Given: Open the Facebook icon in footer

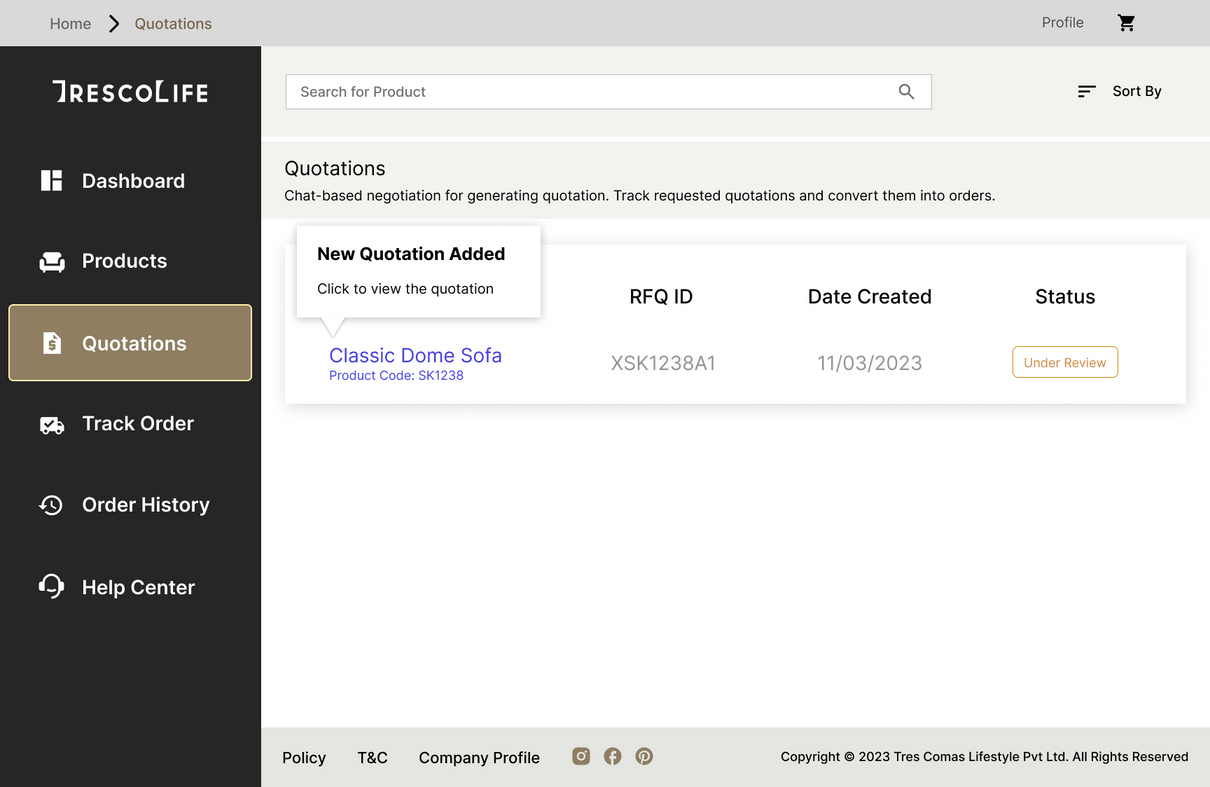Looking at the screenshot, I should [x=613, y=756].
